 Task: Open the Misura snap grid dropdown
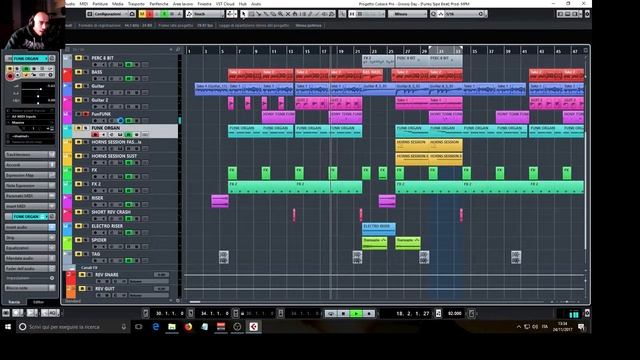pyautogui.click(x=407, y=14)
